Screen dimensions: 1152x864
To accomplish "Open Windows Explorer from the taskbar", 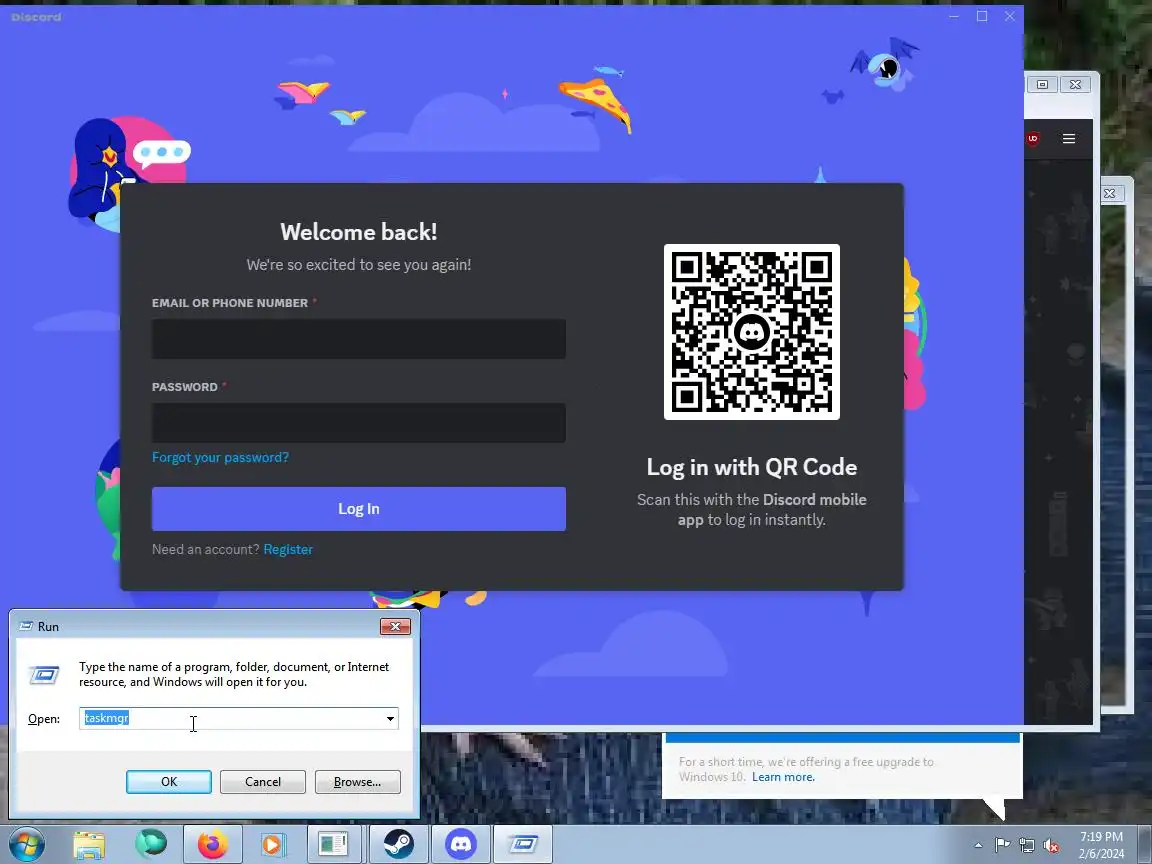I will pos(90,845).
